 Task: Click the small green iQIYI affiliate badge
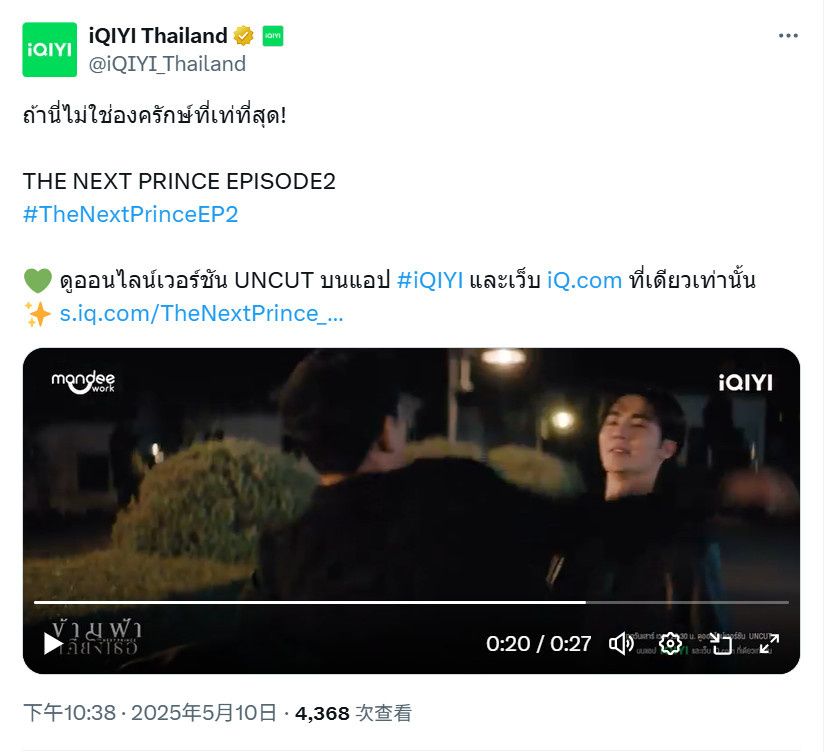(x=272, y=36)
